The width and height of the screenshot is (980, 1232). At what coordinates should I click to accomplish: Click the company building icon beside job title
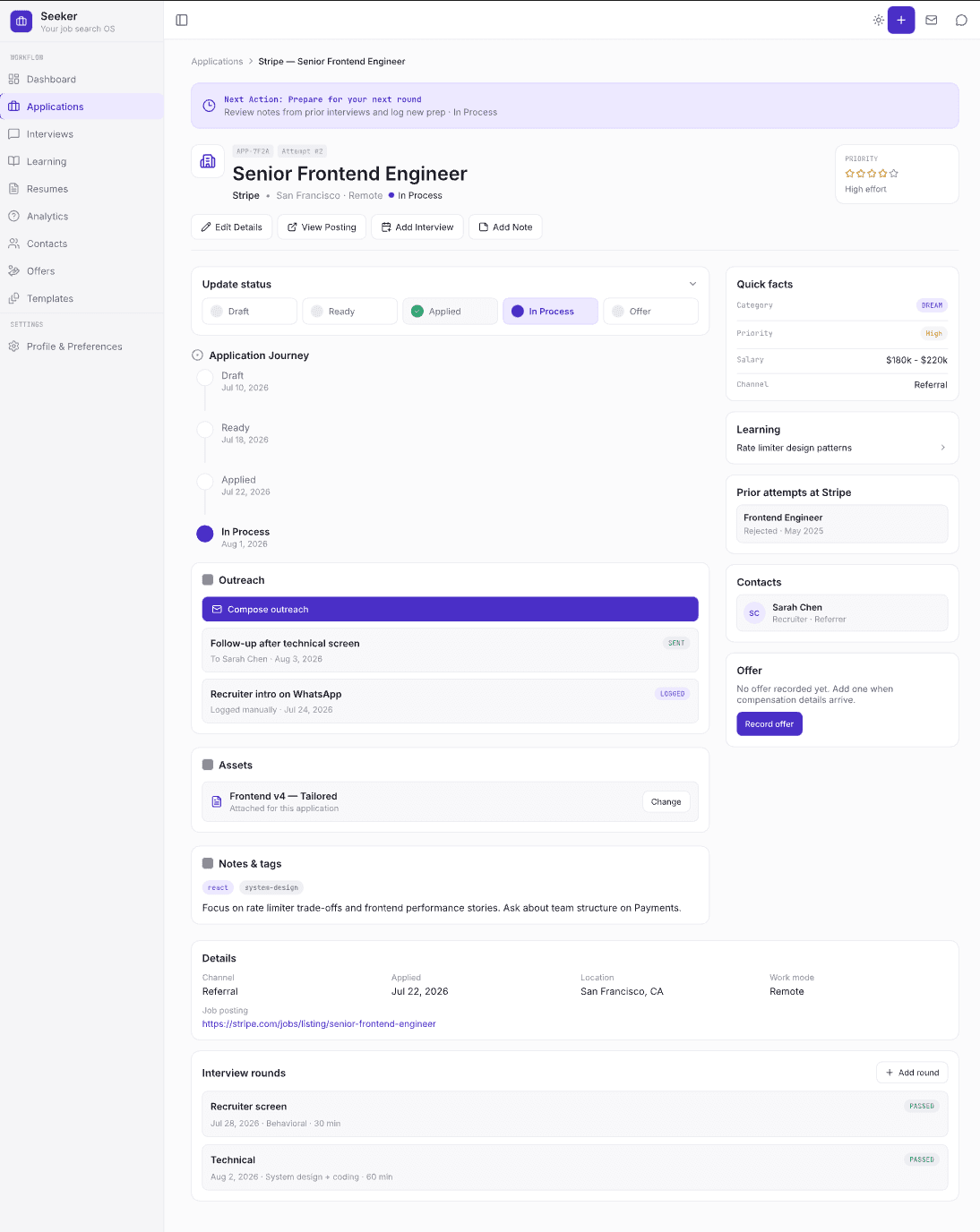click(208, 161)
